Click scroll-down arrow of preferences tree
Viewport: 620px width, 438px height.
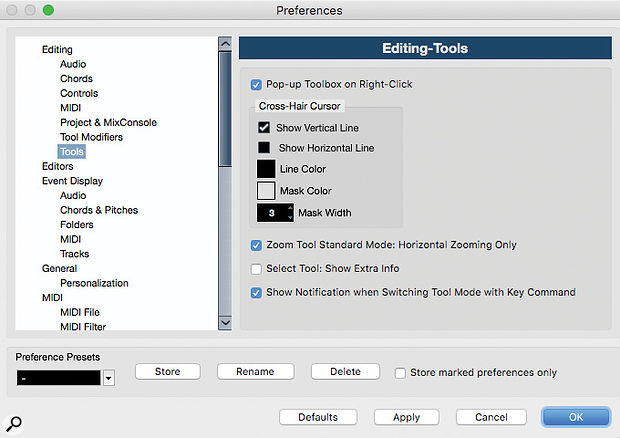tap(225, 323)
